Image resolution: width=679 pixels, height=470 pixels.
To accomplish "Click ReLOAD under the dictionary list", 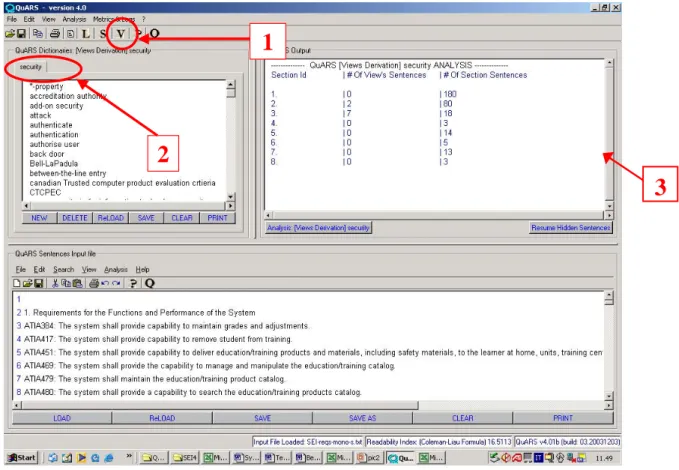I will pyautogui.click(x=111, y=218).
